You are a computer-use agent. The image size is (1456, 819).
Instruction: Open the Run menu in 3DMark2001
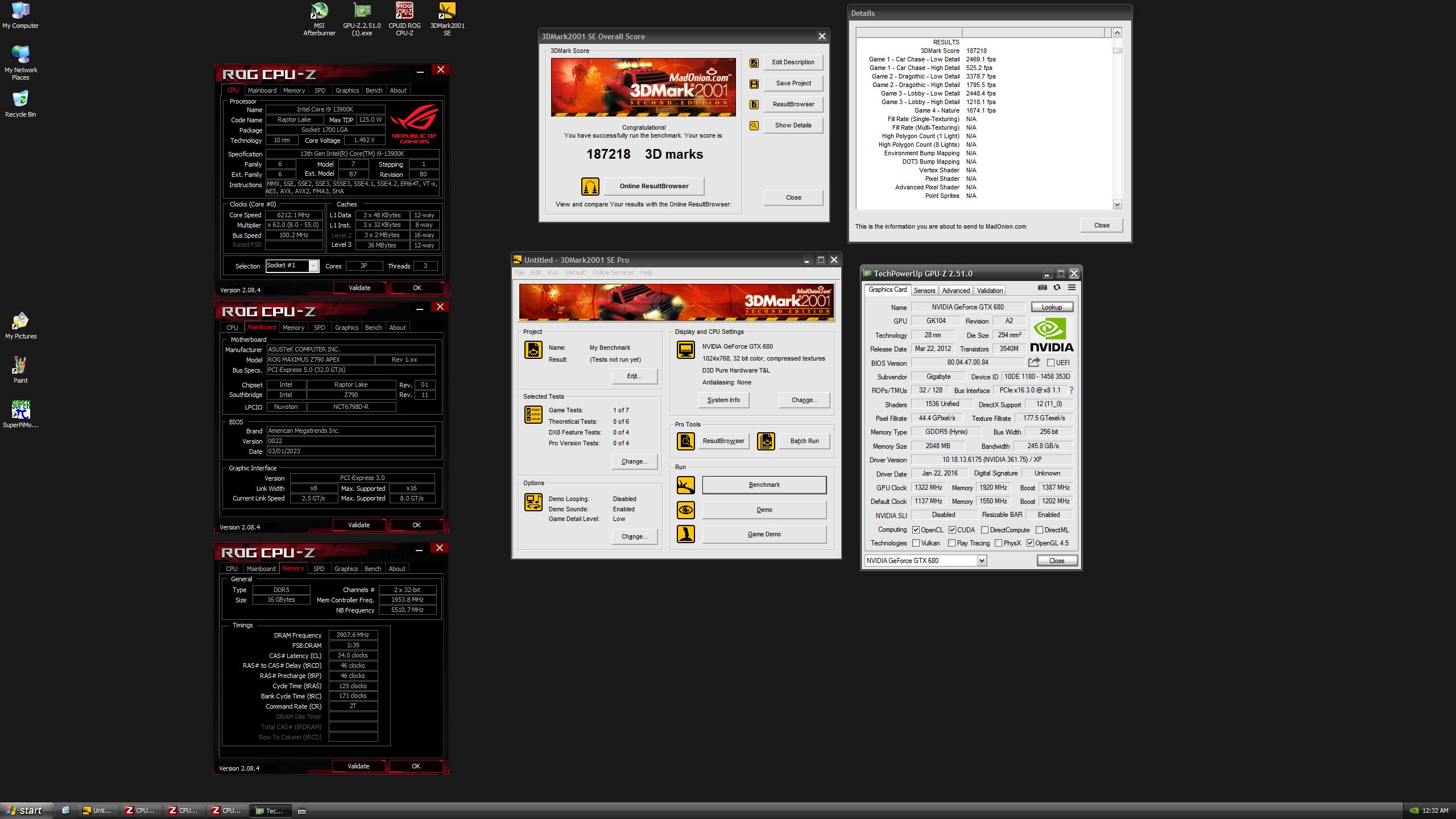tap(553, 272)
